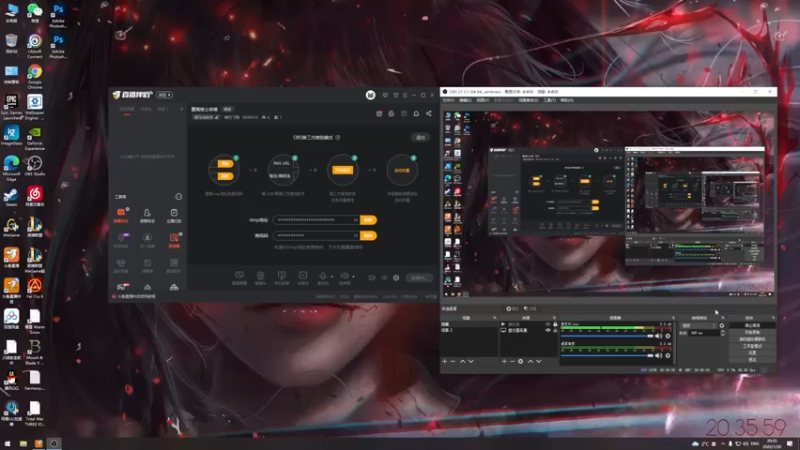Open third toolbox icon in top row
800x450 pixels.
(174, 212)
